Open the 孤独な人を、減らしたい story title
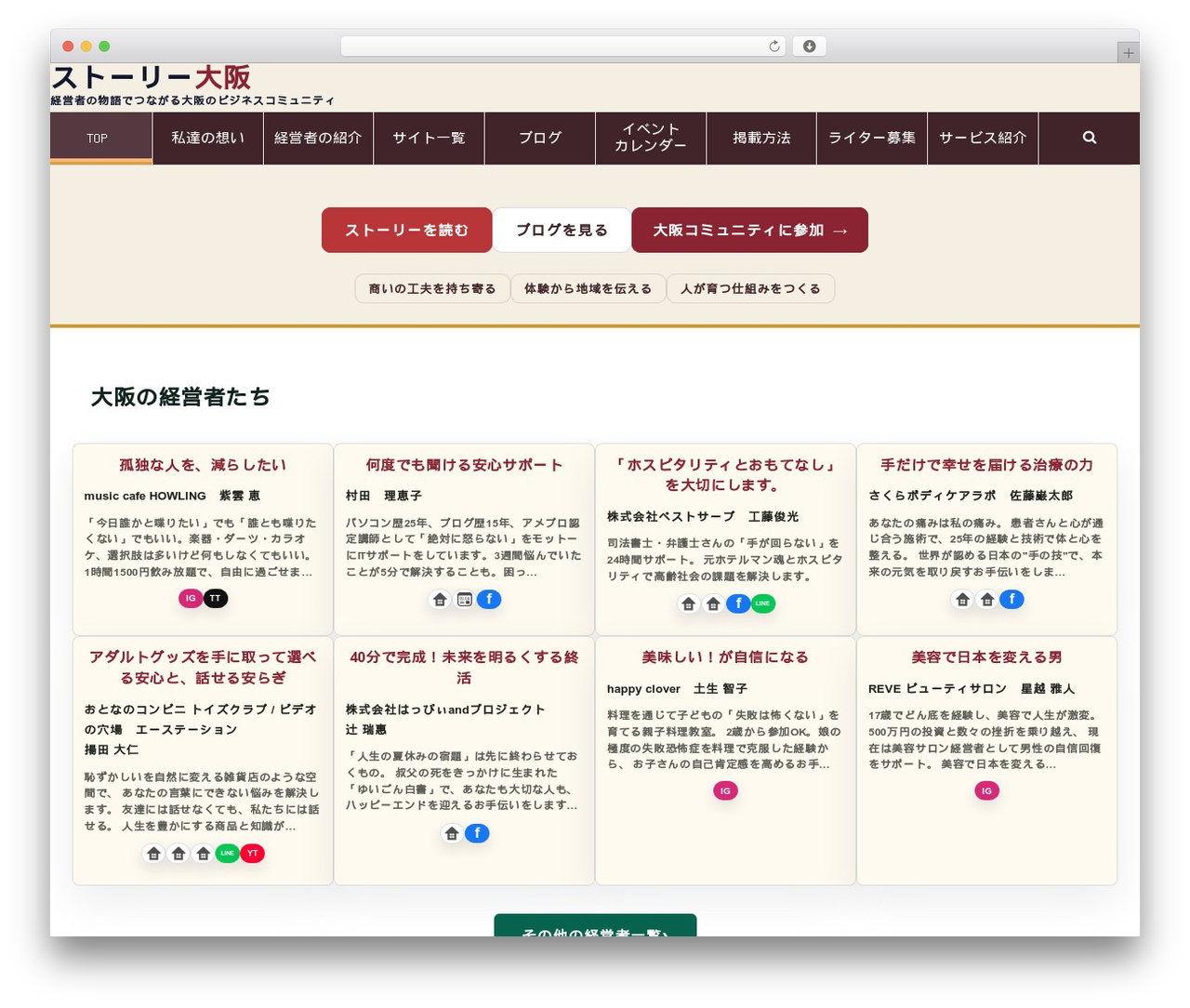1190x1008 pixels. click(203, 465)
